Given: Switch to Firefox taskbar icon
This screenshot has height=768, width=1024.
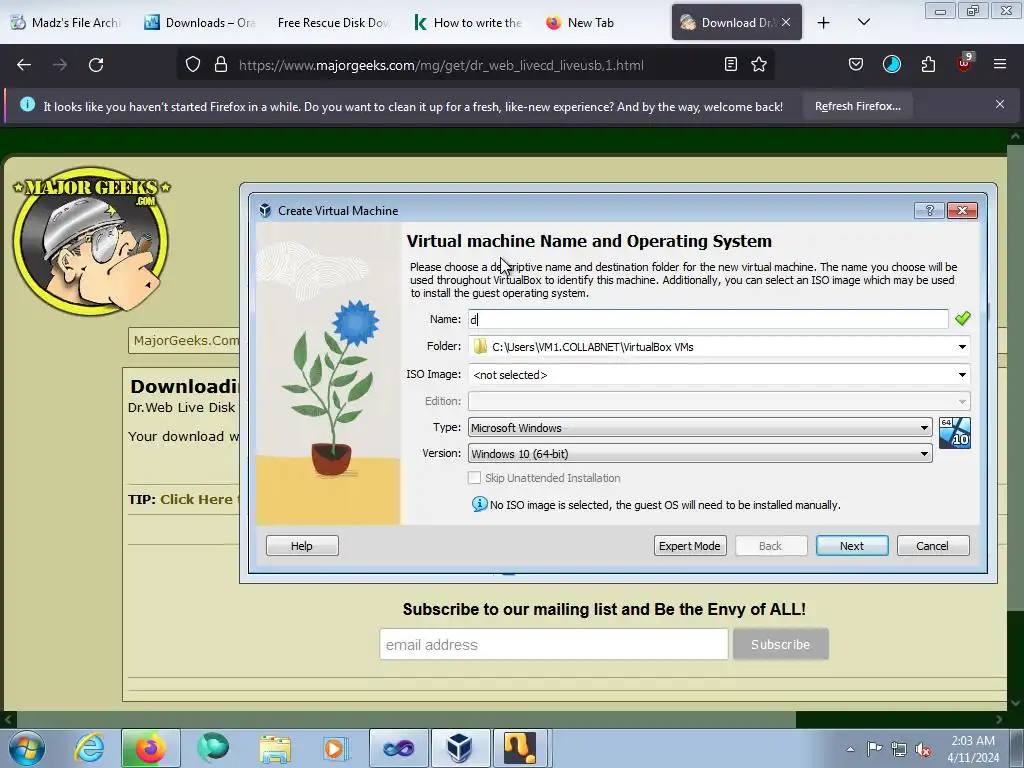Looking at the screenshot, I should [x=150, y=748].
